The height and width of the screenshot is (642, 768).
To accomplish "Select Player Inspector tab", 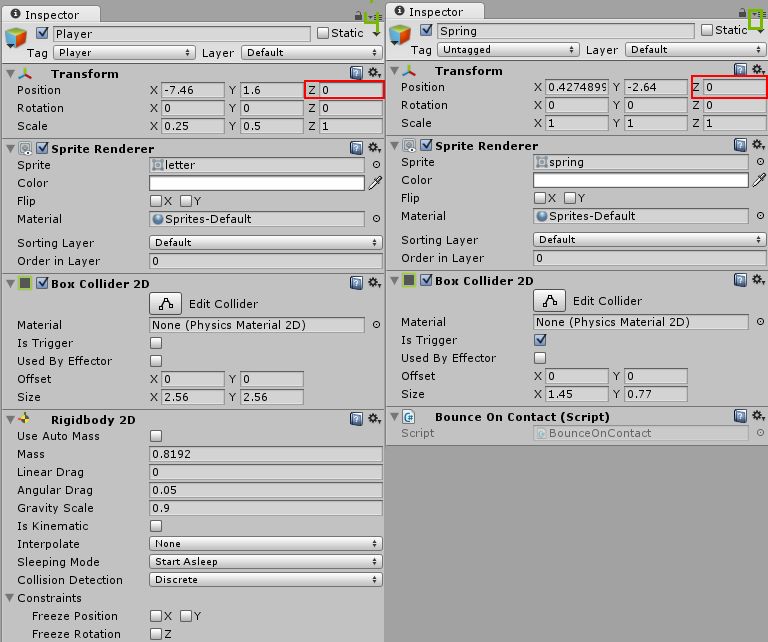I will point(51,15).
